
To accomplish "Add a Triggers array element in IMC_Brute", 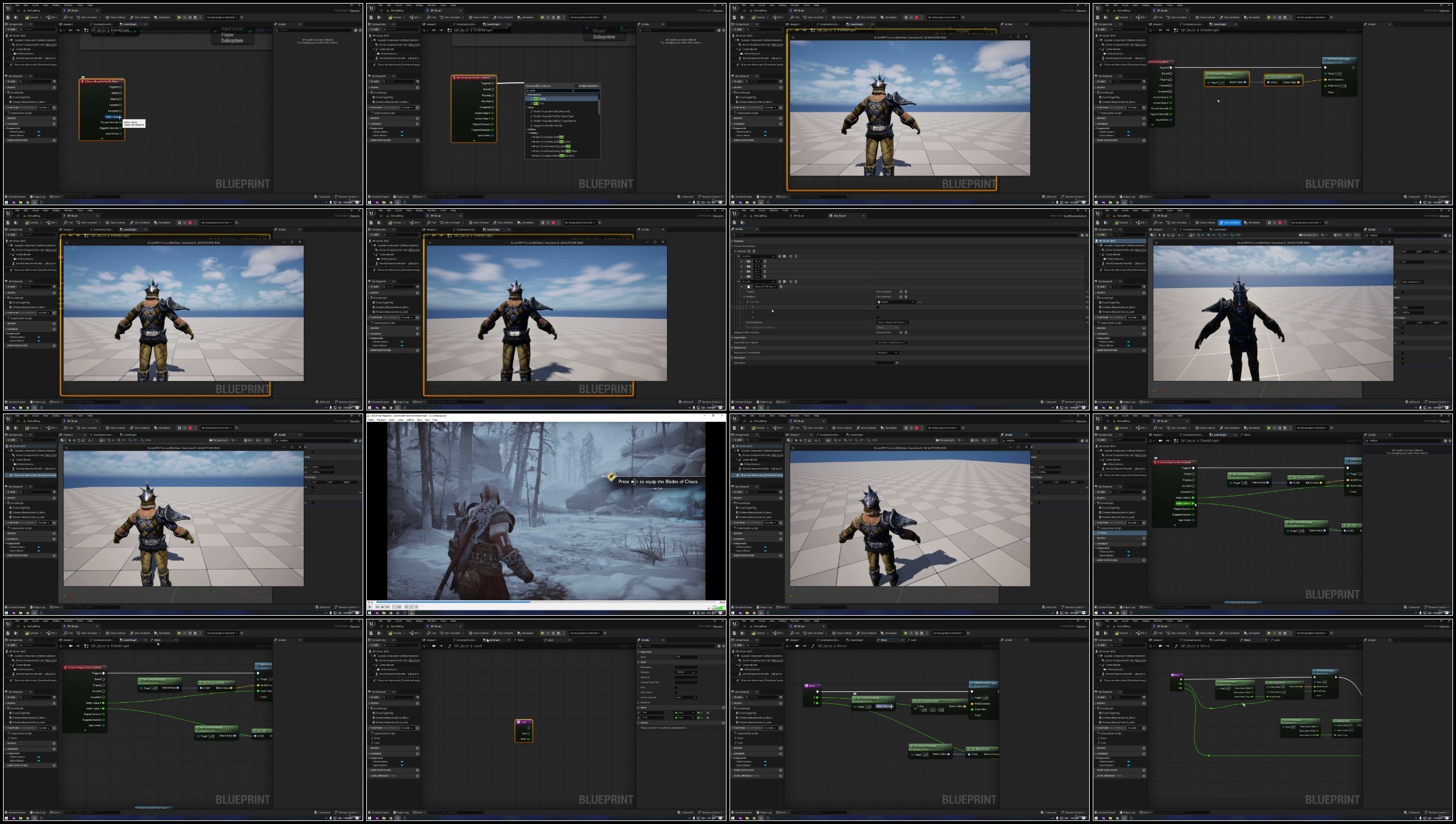I will click(901, 292).
